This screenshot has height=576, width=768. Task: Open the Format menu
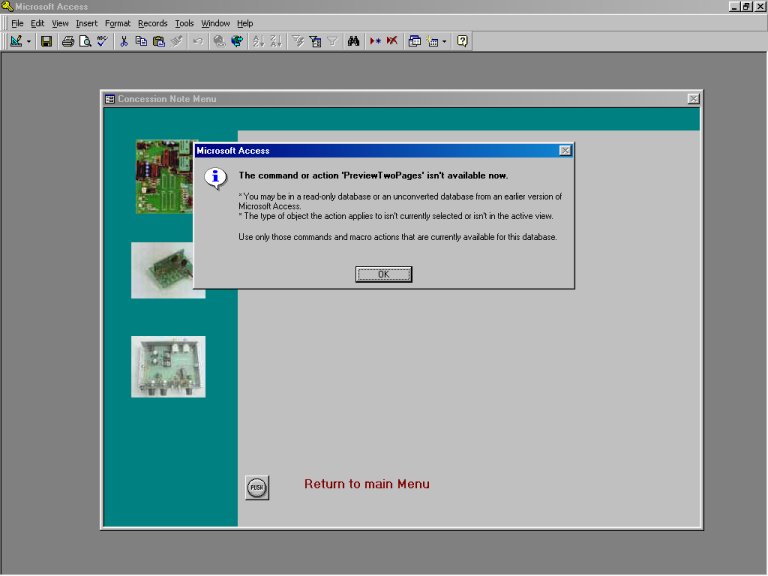click(x=118, y=23)
